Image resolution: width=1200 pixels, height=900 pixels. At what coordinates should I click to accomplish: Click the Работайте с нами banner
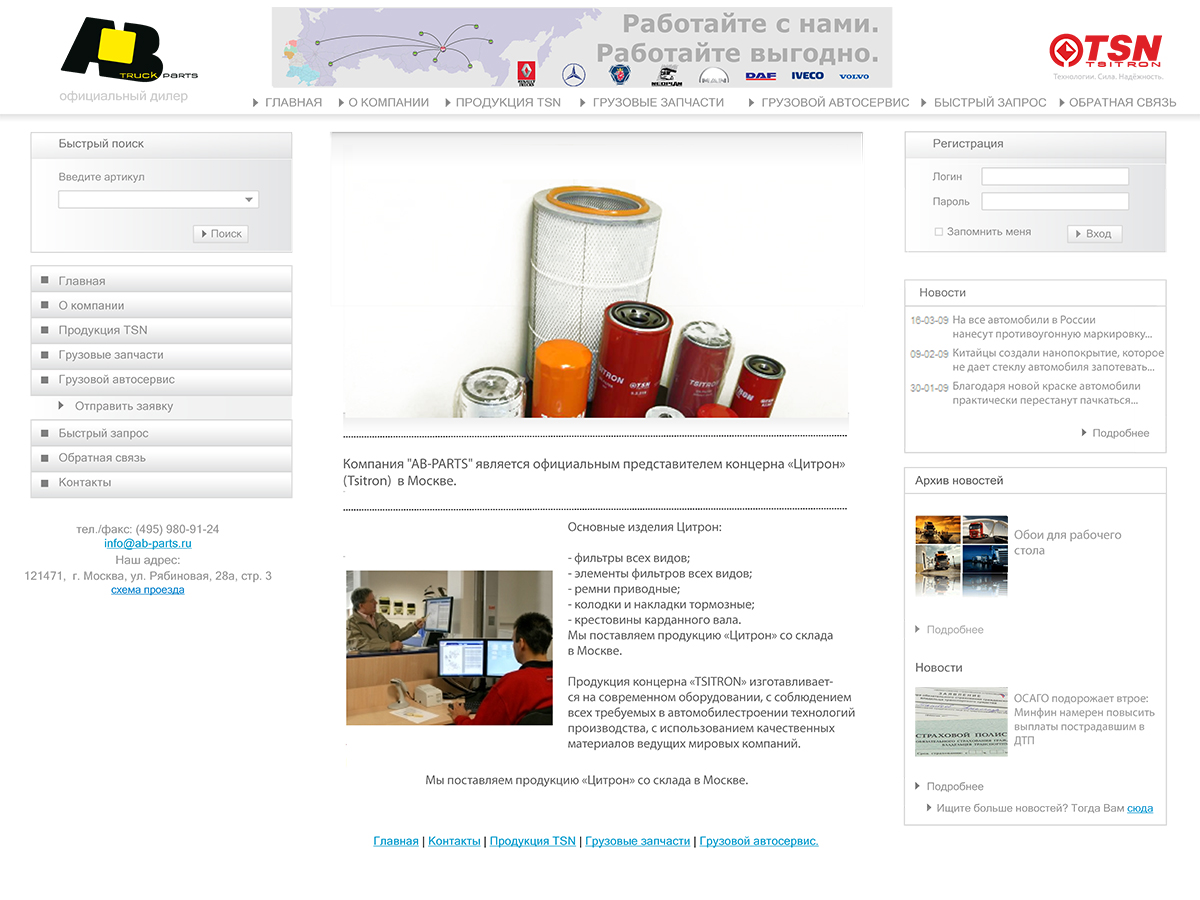582,48
